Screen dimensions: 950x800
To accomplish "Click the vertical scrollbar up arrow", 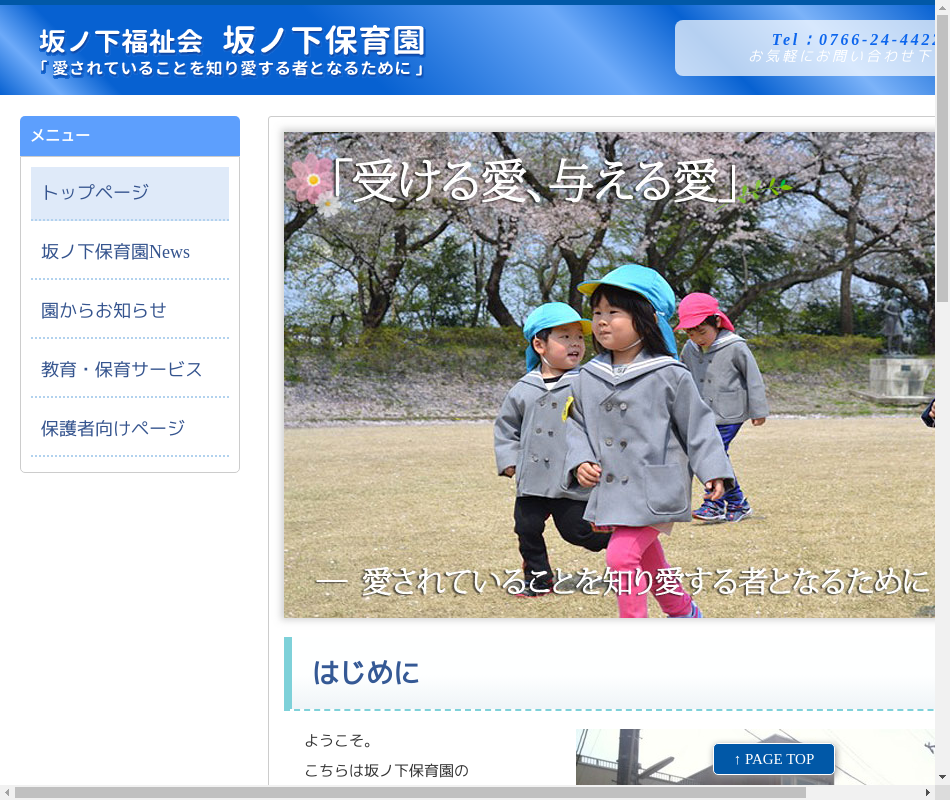I will [x=942, y=7].
